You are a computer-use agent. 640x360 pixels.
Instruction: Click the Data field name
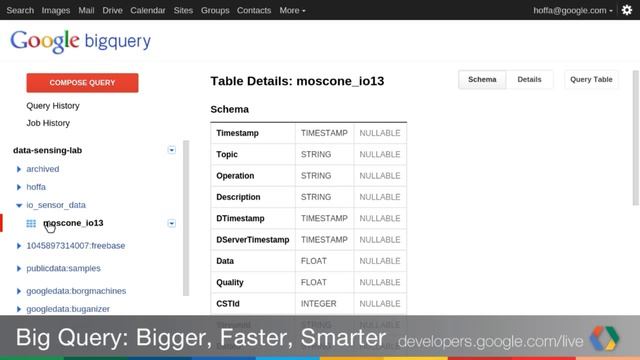pos(225,261)
